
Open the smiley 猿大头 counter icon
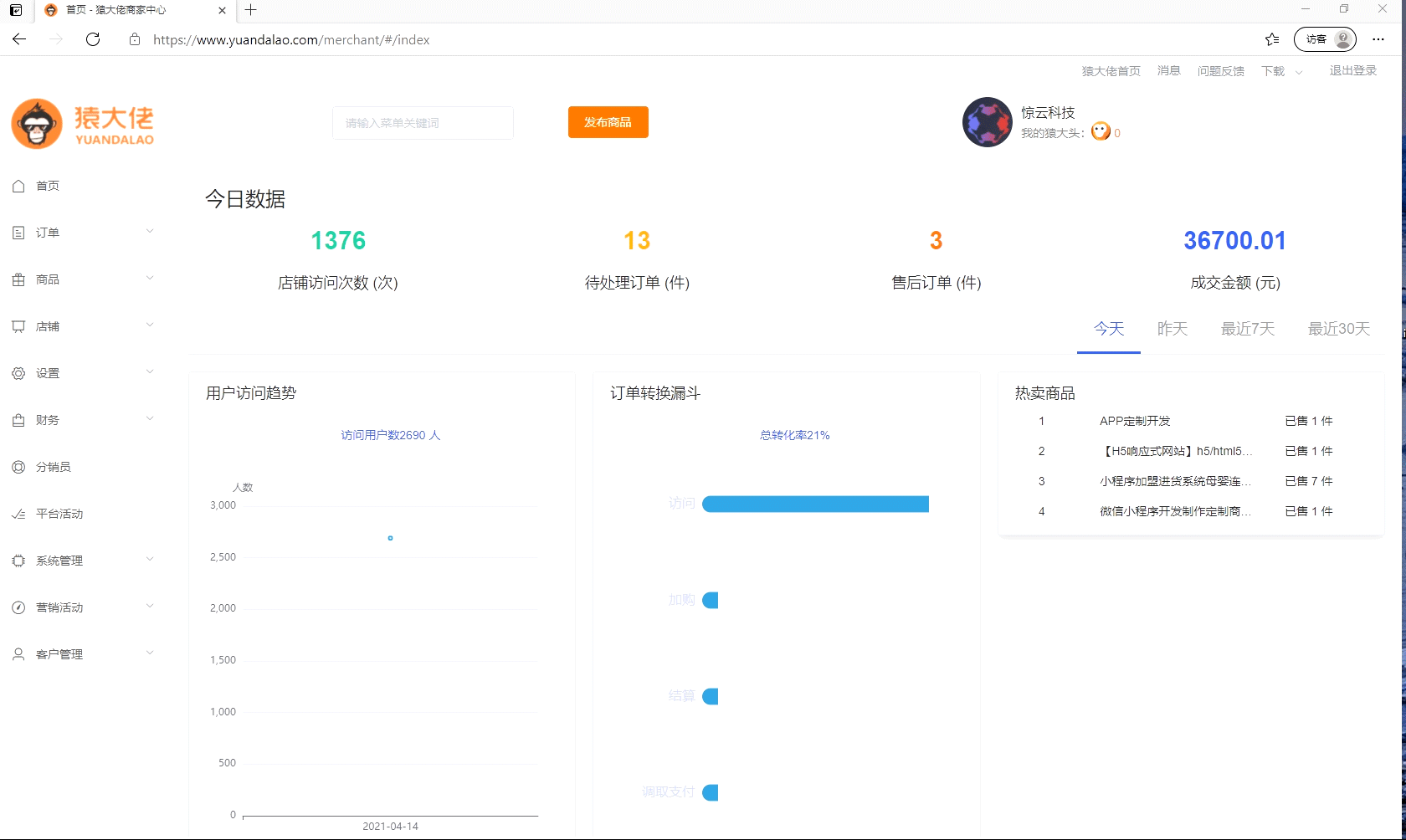pos(1101,131)
